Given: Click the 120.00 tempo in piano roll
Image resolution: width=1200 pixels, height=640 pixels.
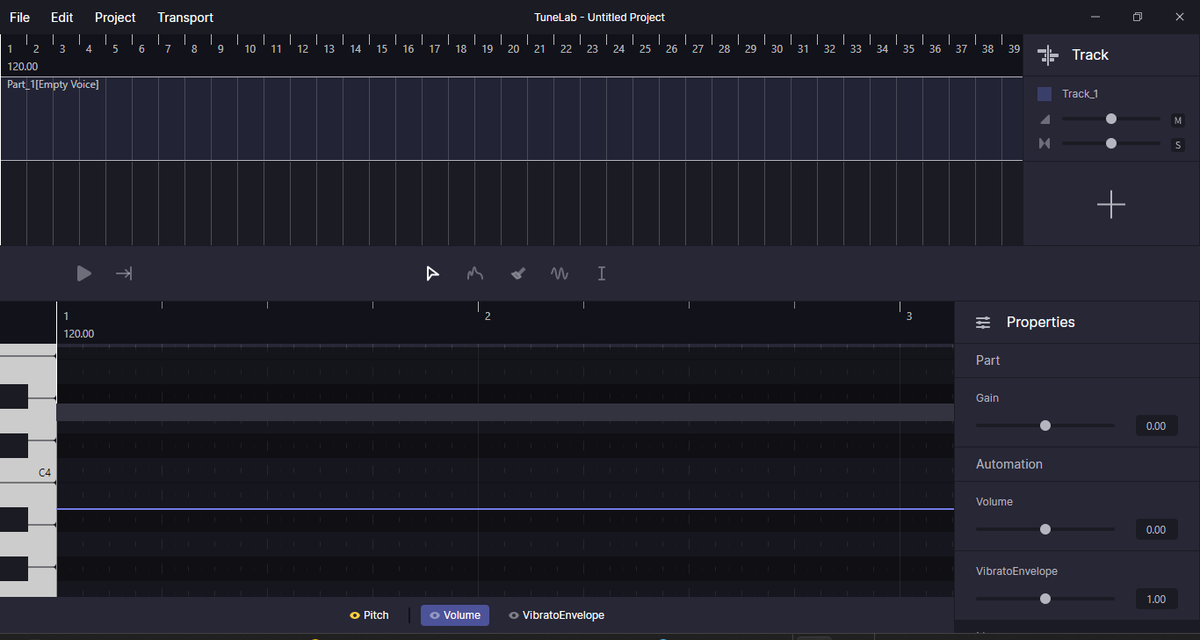Looking at the screenshot, I should click(79, 334).
